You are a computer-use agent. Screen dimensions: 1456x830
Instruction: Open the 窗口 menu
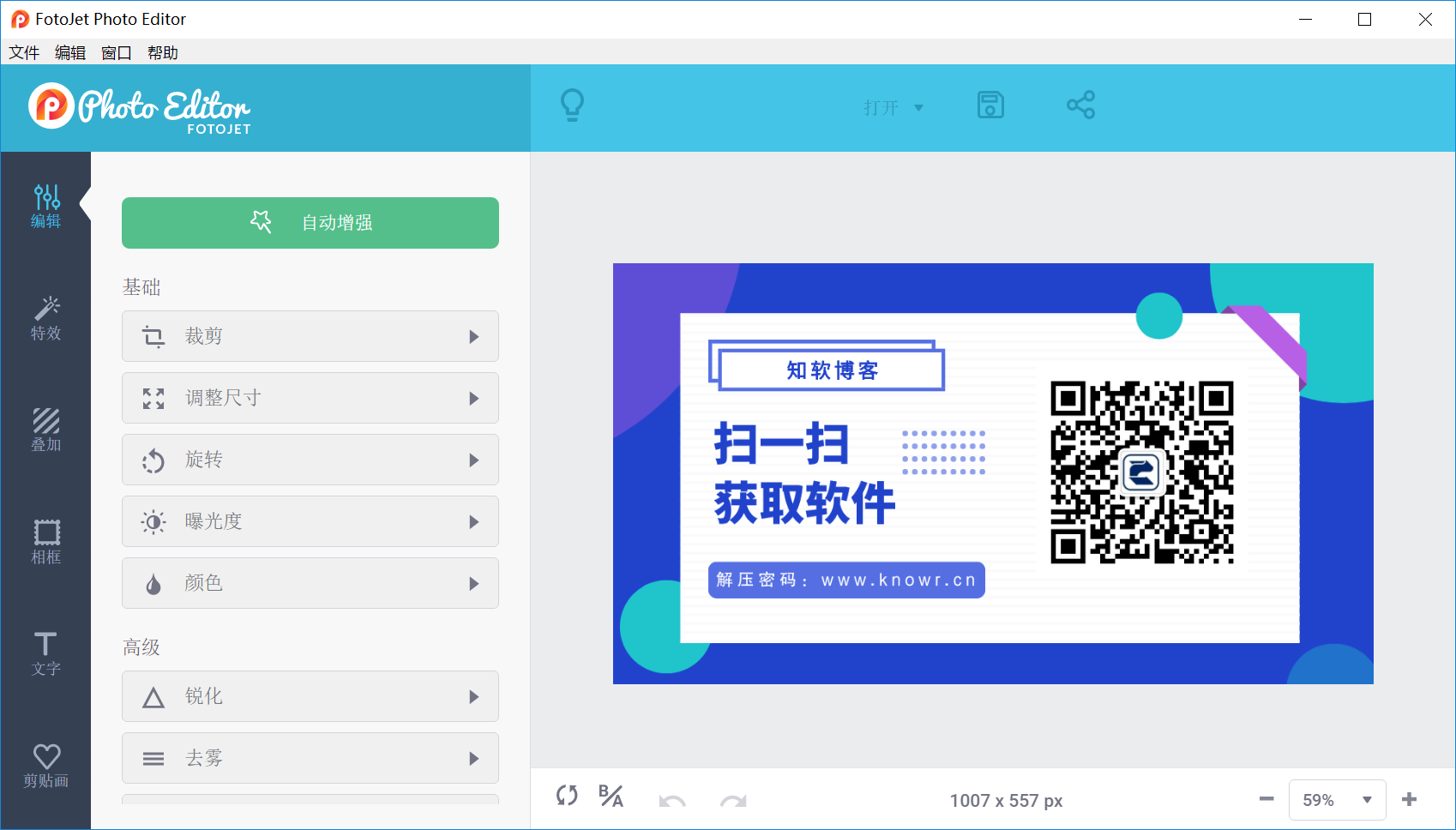click(x=117, y=52)
